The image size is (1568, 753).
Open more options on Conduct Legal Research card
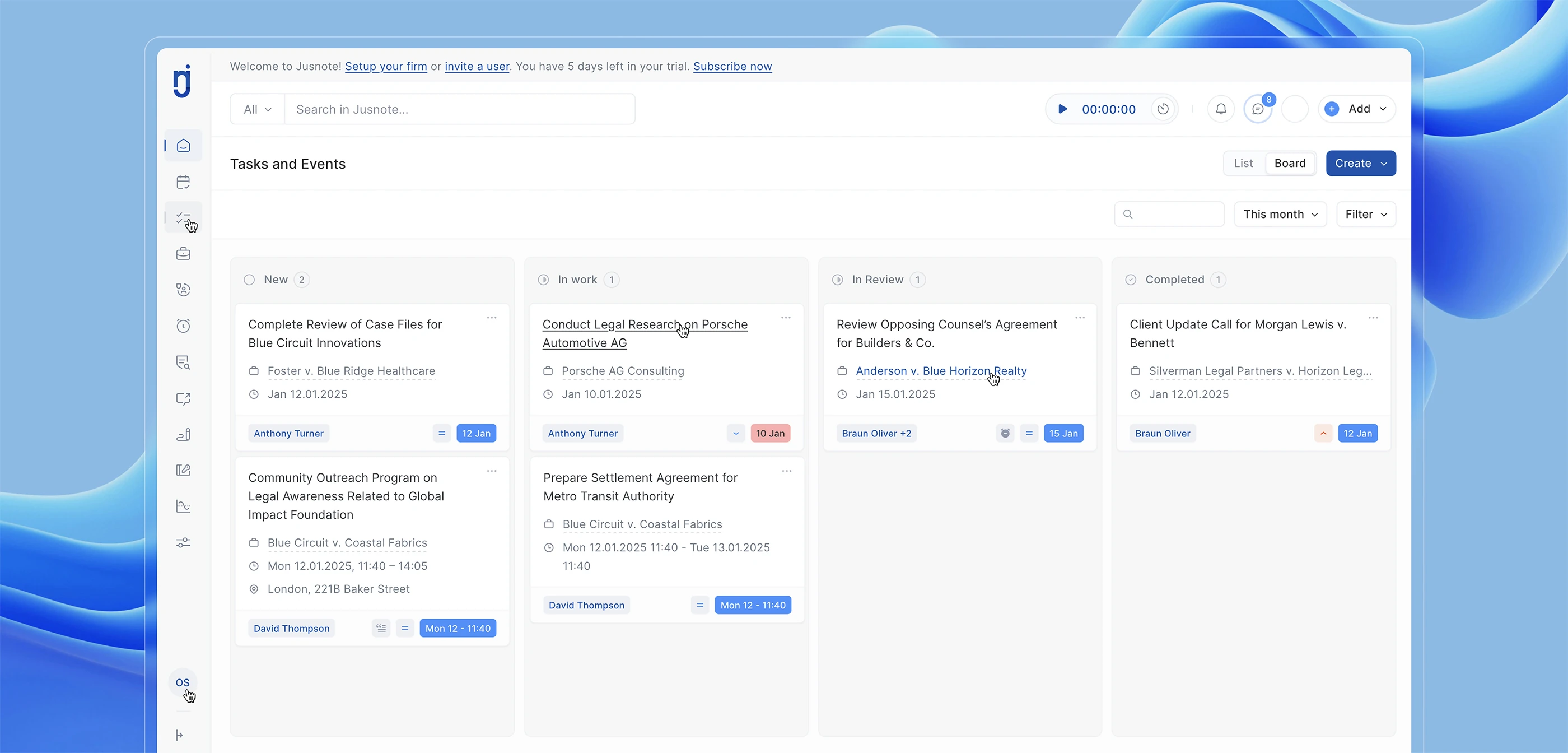(x=786, y=318)
